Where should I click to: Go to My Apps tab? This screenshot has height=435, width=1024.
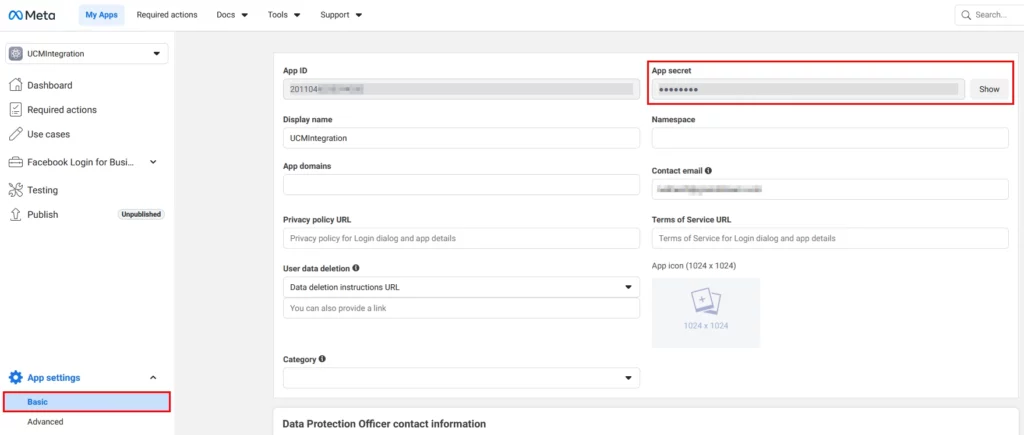pos(101,15)
